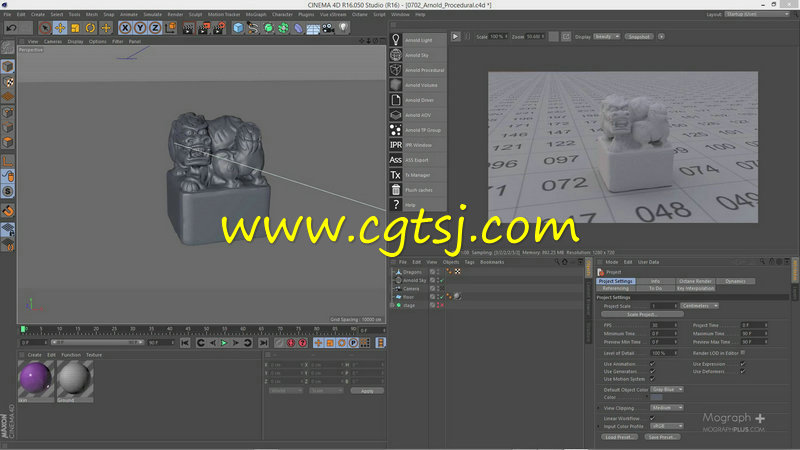Toggle Use Animation checkbox
The width and height of the screenshot is (800, 450).
point(652,364)
